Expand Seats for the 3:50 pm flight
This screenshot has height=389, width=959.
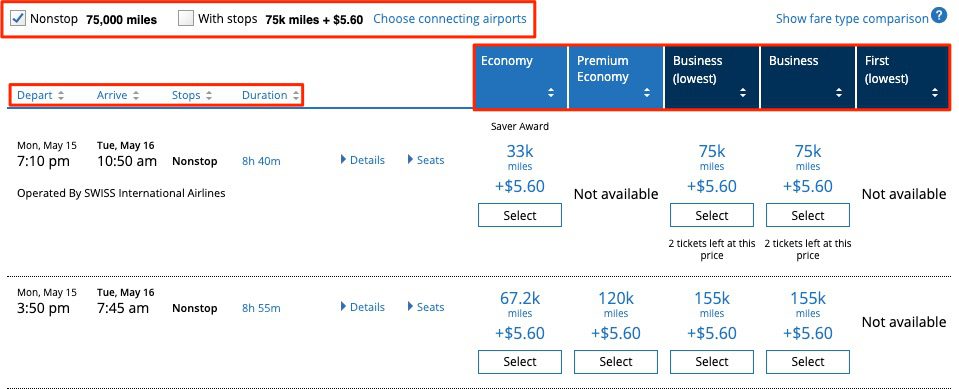(426, 307)
